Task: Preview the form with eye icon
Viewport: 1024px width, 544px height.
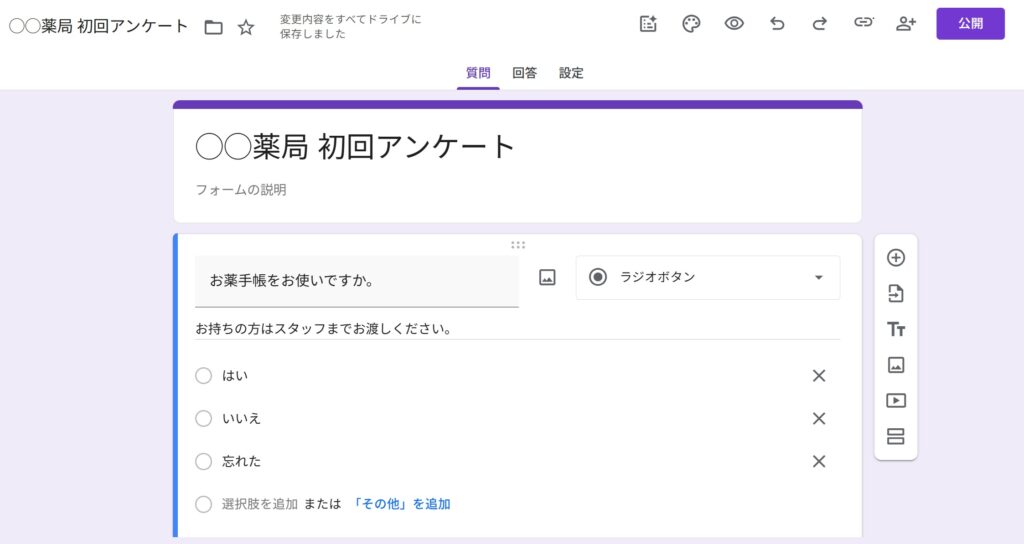Action: 734,24
